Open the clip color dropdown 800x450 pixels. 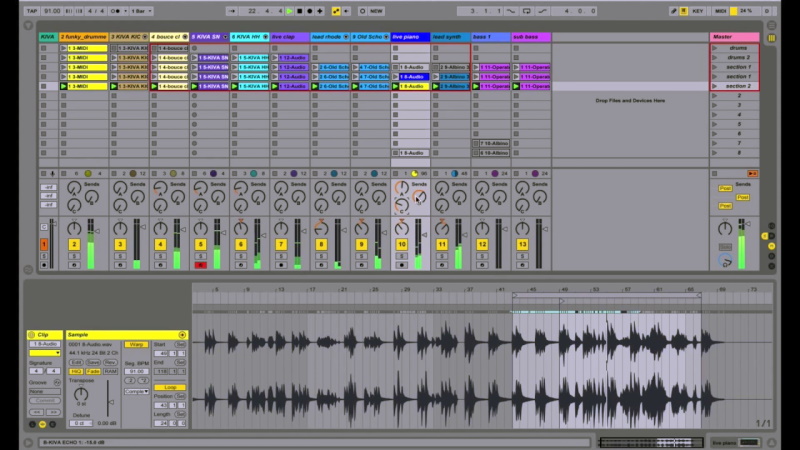point(45,353)
